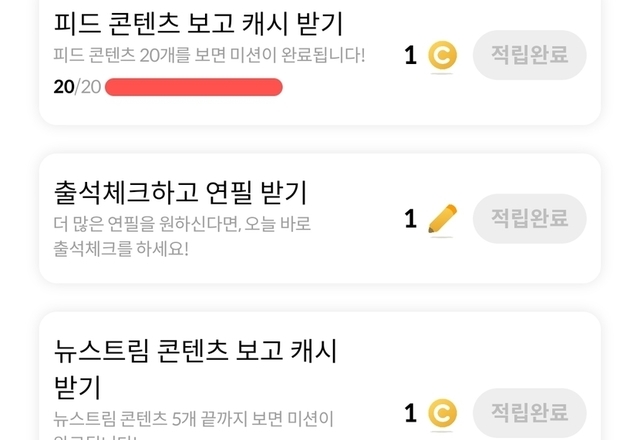Click reward amount 1 beside the feed coin
This screenshot has width=640, height=440.
(x=410, y=56)
